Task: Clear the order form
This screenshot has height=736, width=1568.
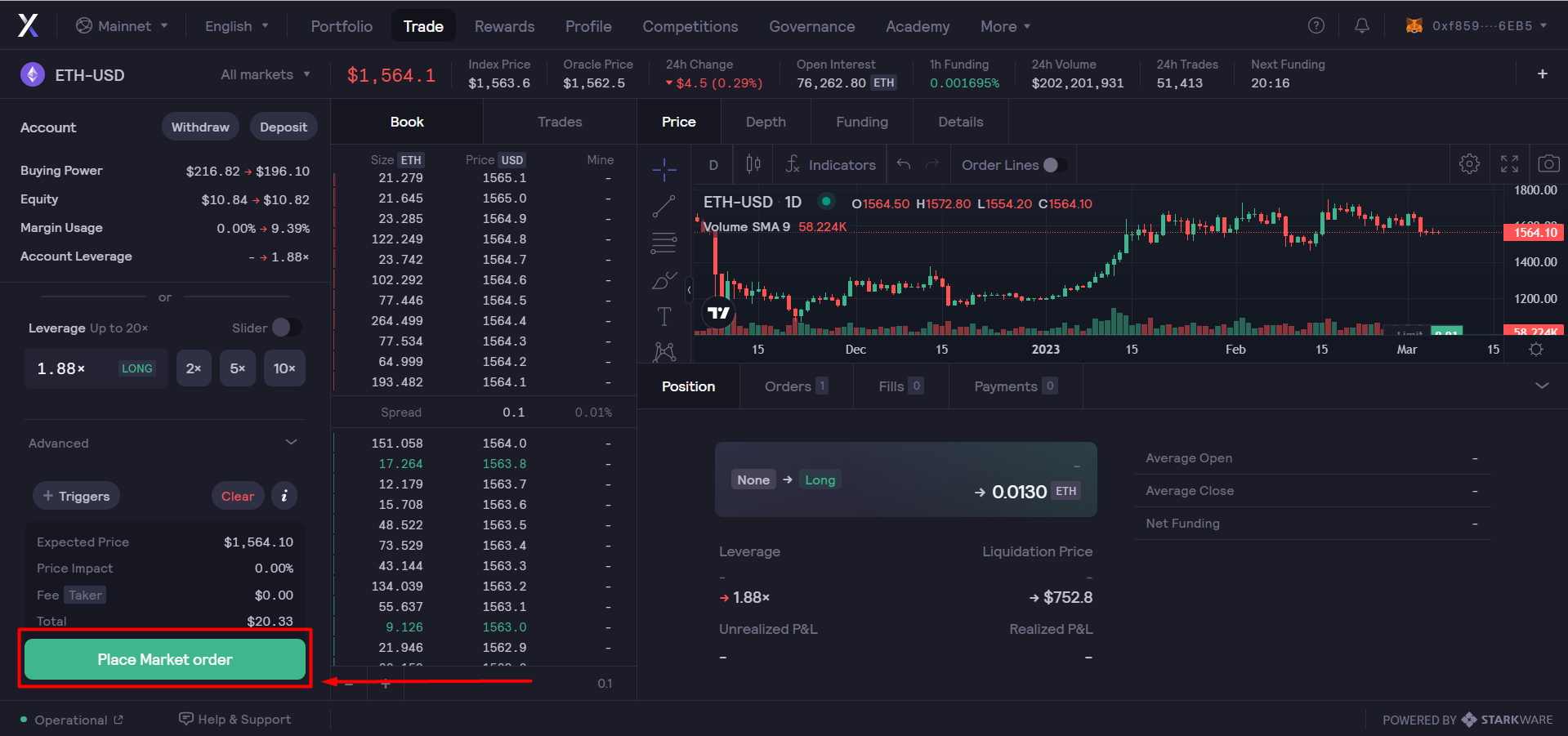Action: click(238, 496)
